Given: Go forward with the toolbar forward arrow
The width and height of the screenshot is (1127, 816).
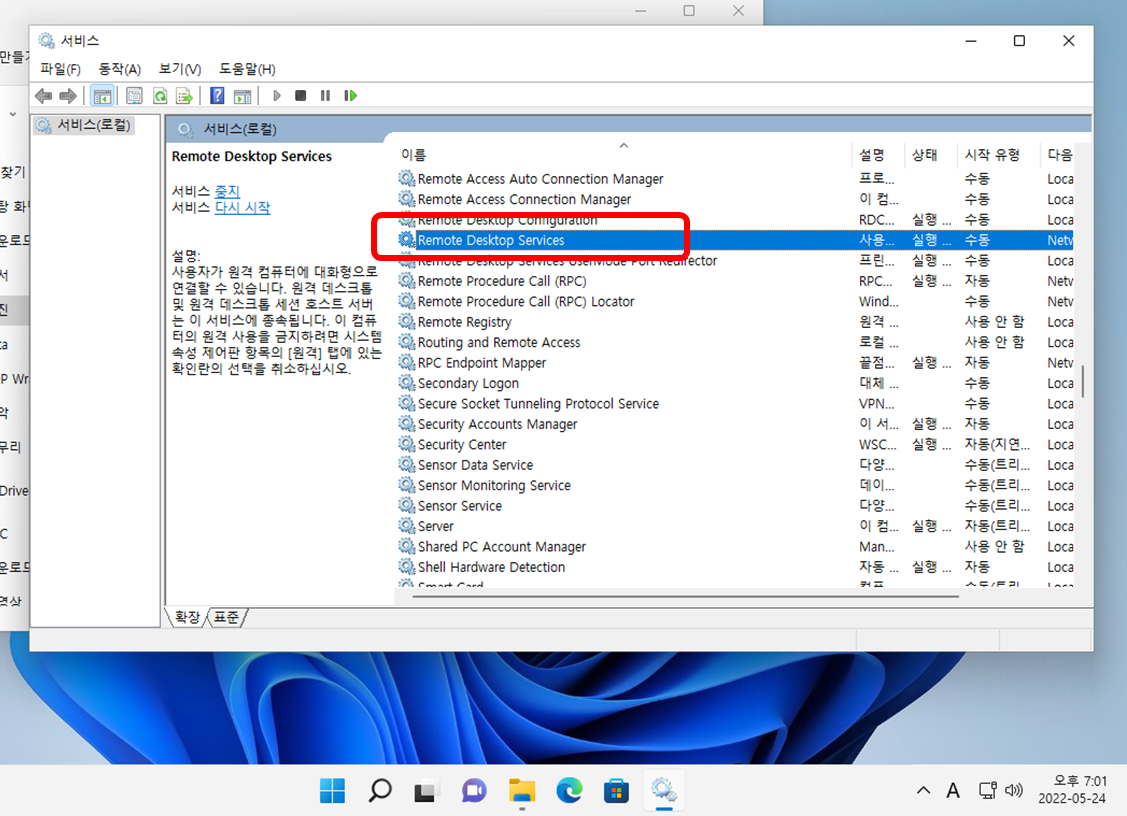Looking at the screenshot, I should (x=68, y=96).
